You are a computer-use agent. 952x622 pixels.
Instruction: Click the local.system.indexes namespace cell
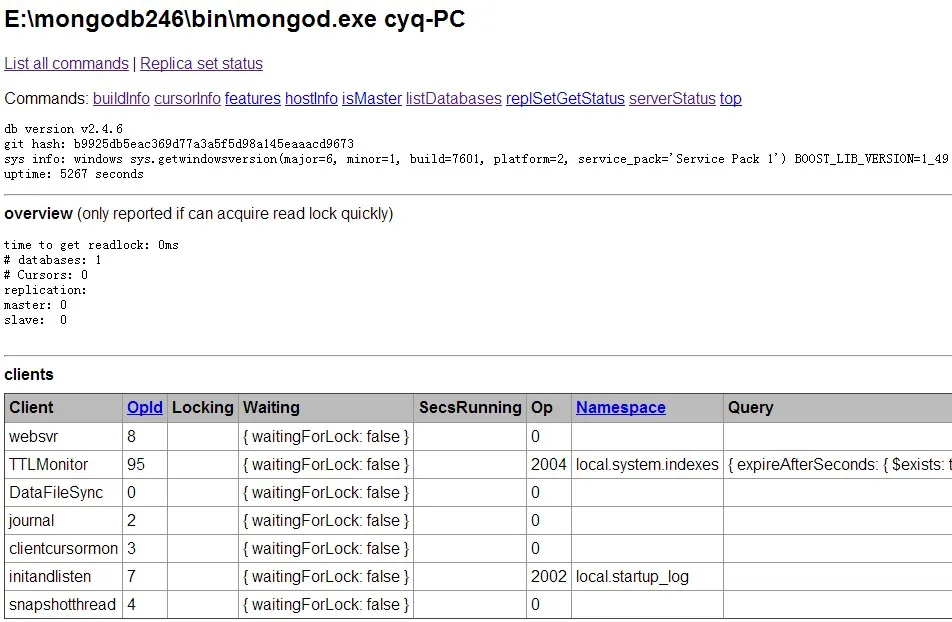(x=647, y=465)
